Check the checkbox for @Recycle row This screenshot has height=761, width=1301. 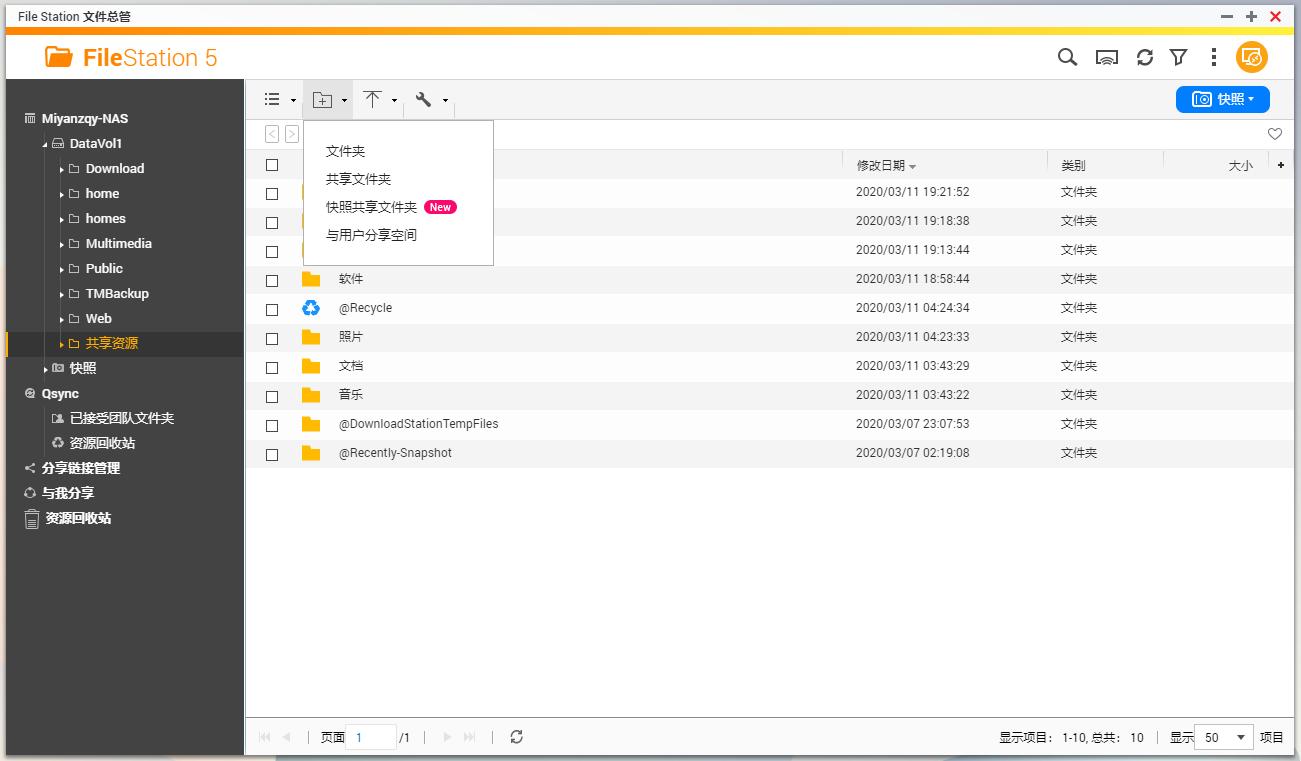tap(271, 309)
